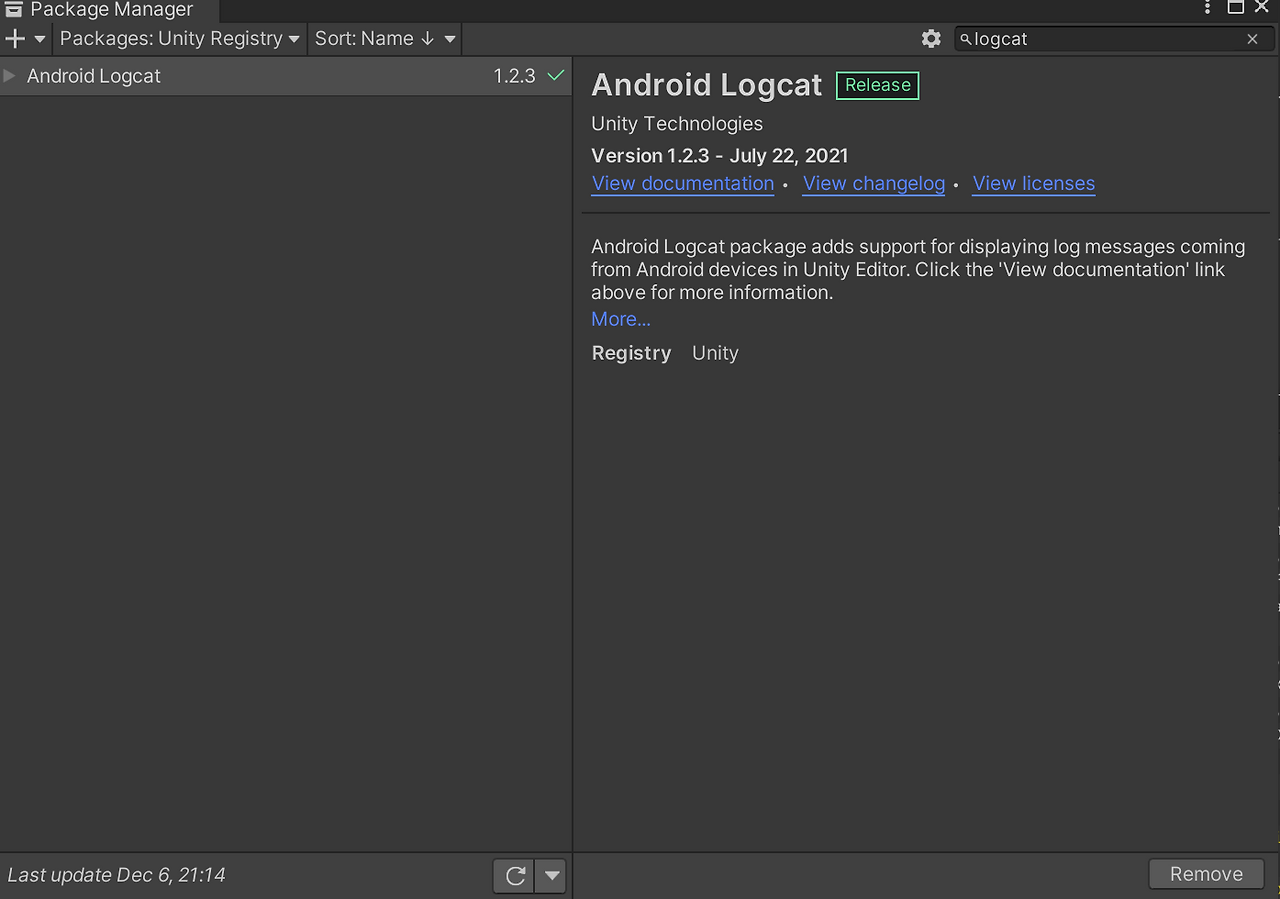Open the View documentation link
The image size is (1280, 899).
[683, 184]
